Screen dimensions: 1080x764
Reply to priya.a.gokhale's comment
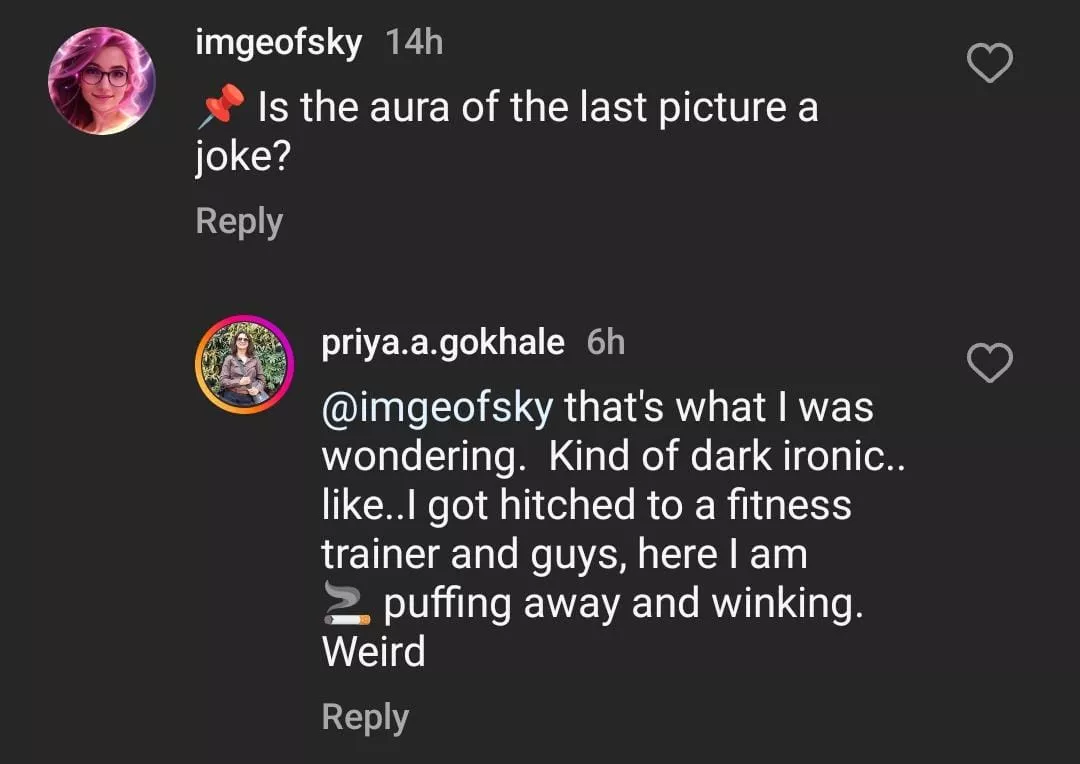(365, 717)
